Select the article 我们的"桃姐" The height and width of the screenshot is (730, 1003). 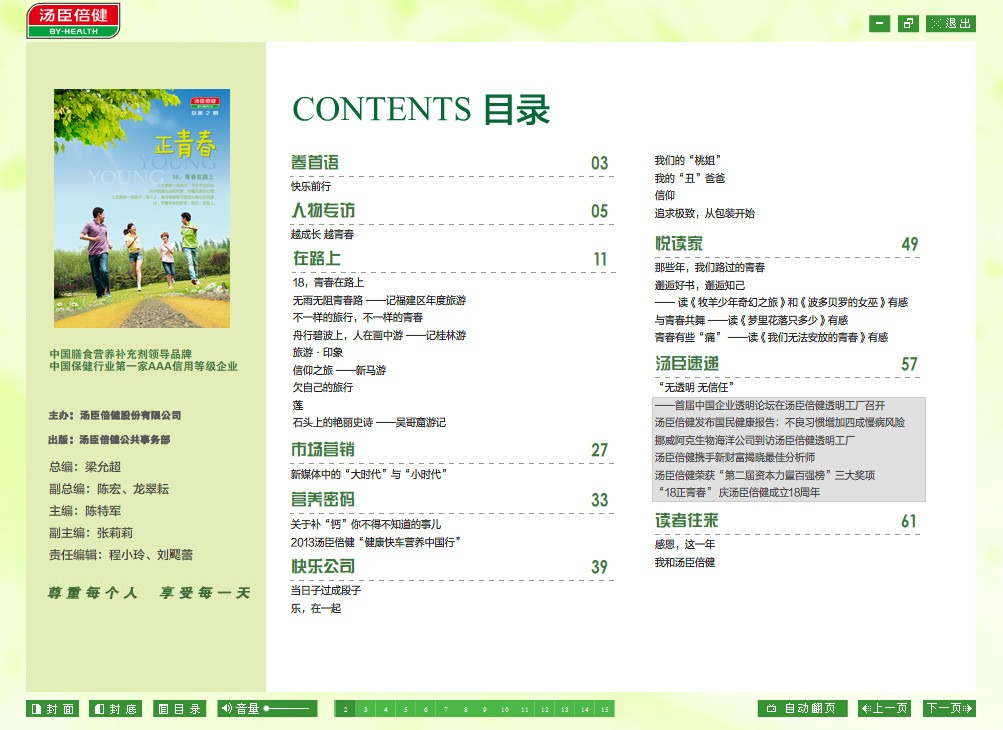pyautogui.click(x=688, y=161)
